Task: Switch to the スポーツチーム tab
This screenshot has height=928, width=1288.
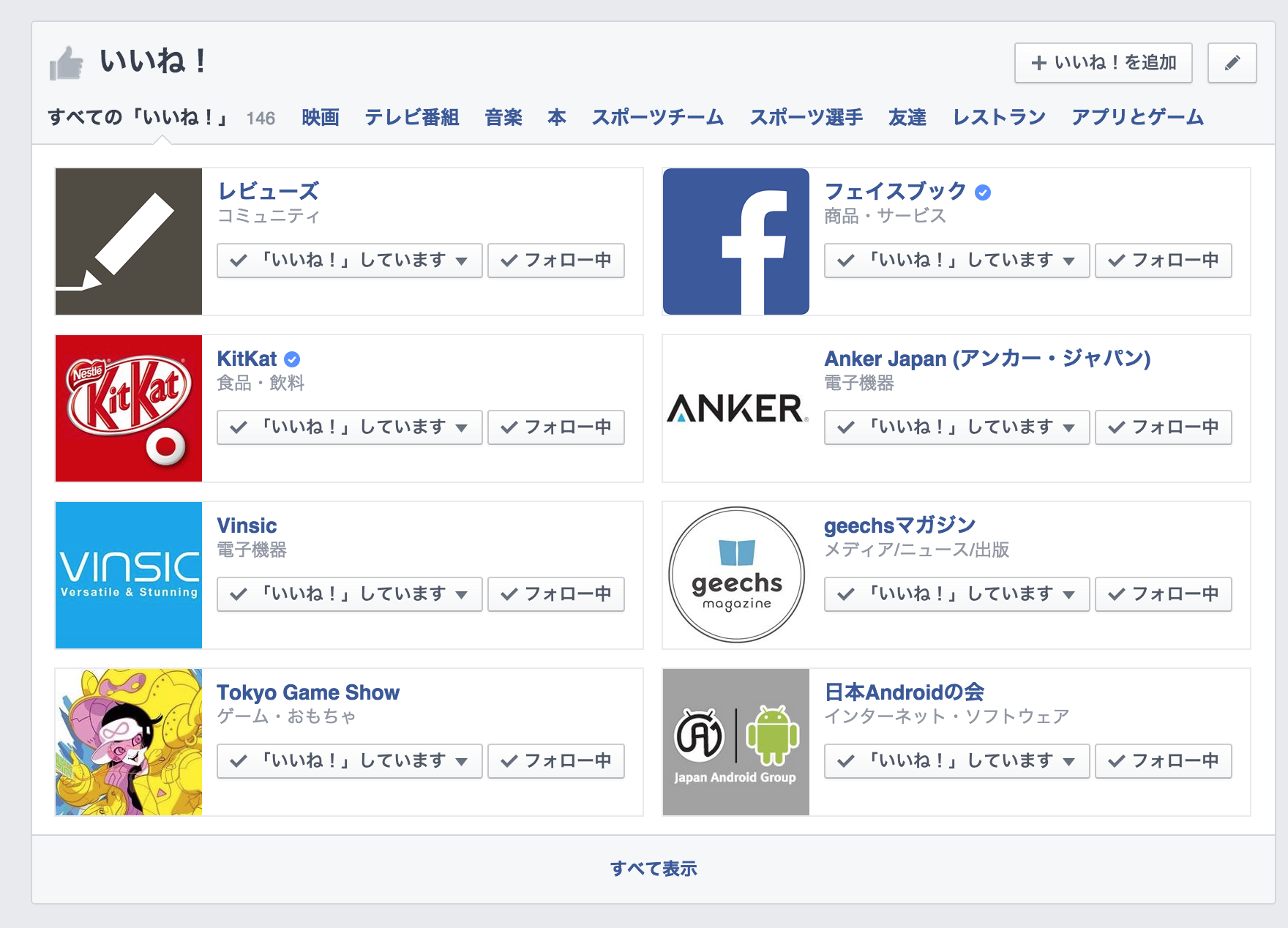Action: [658, 117]
